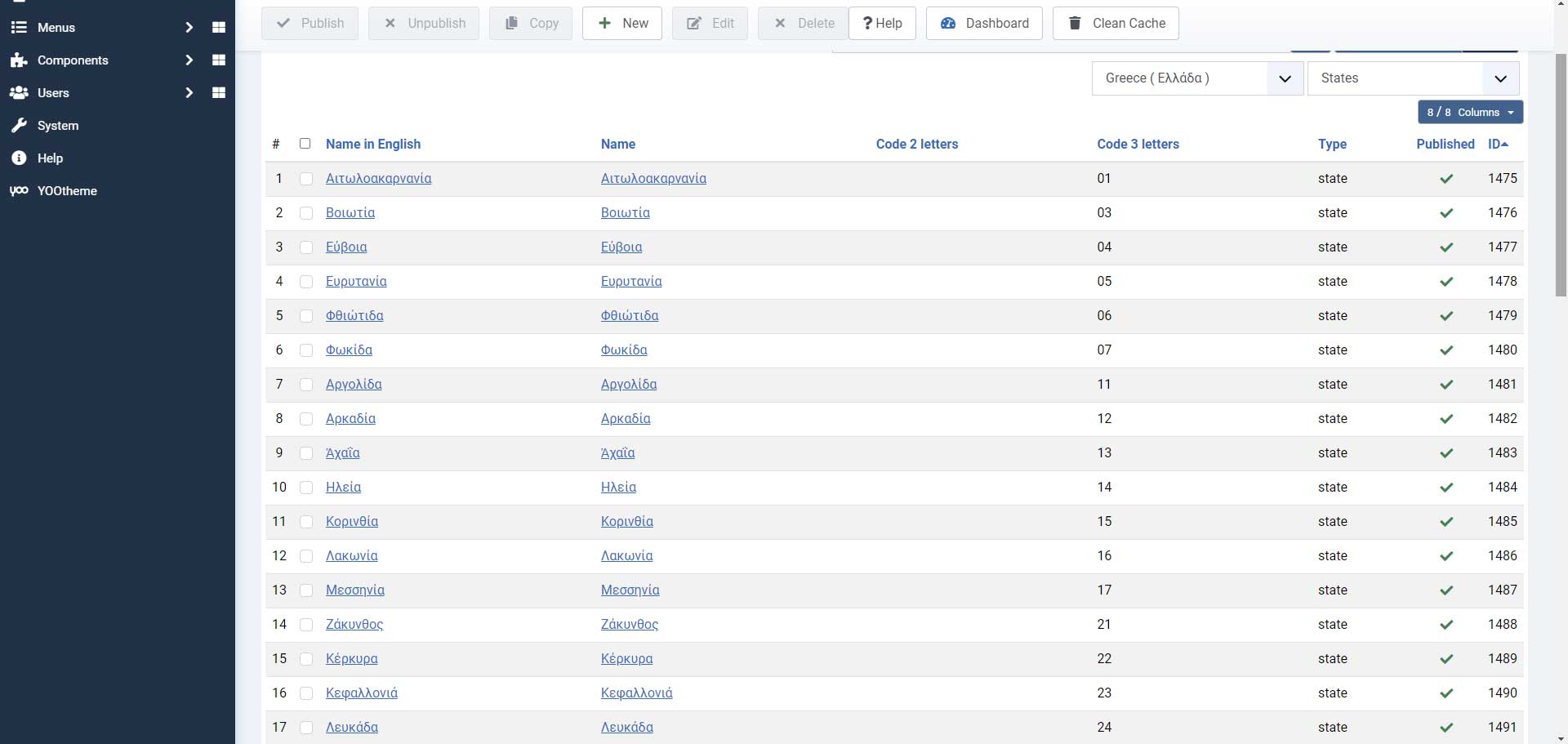Open the Κέρκυρα link under Name in English

(x=352, y=659)
